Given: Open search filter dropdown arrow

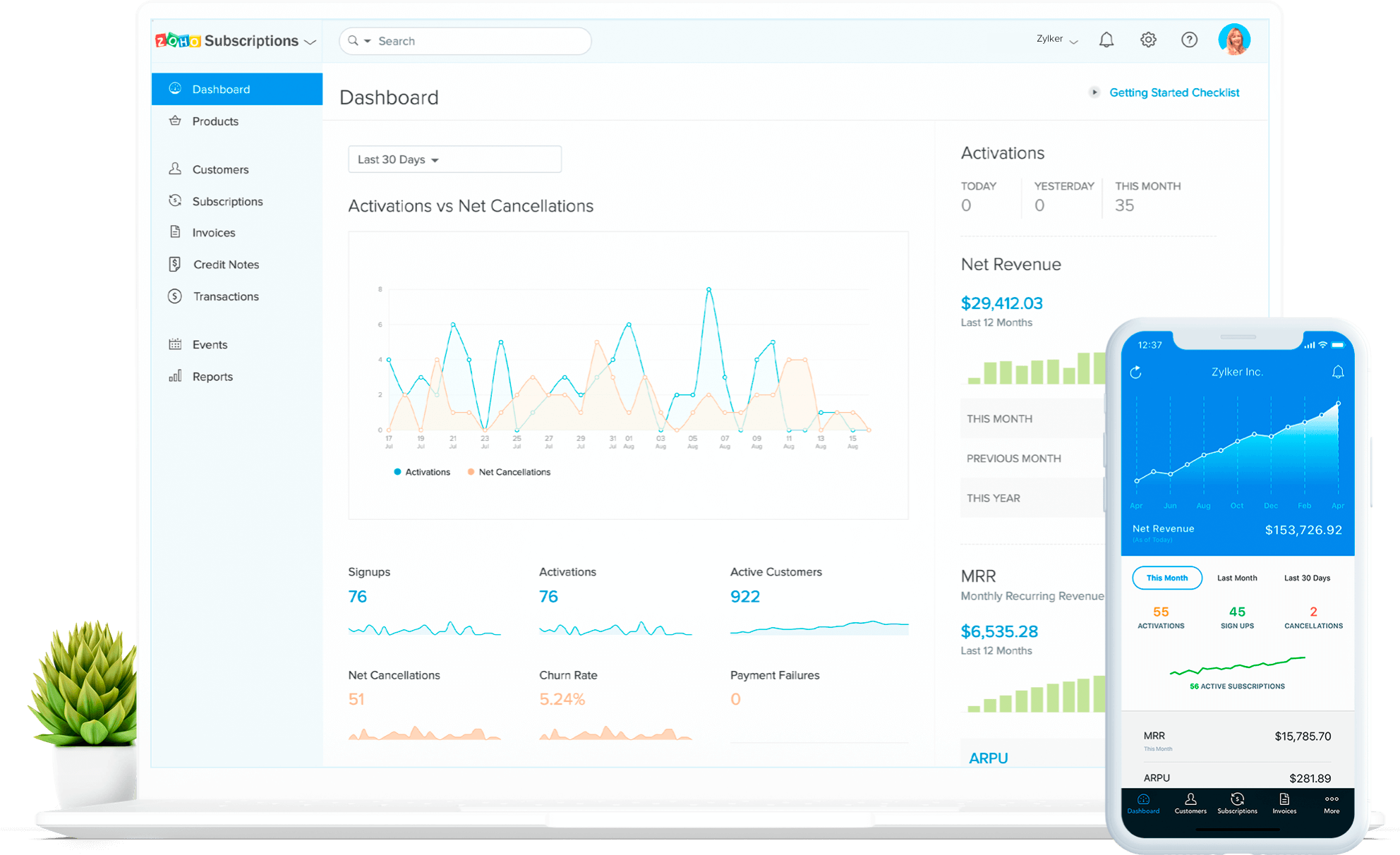Looking at the screenshot, I should (368, 41).
